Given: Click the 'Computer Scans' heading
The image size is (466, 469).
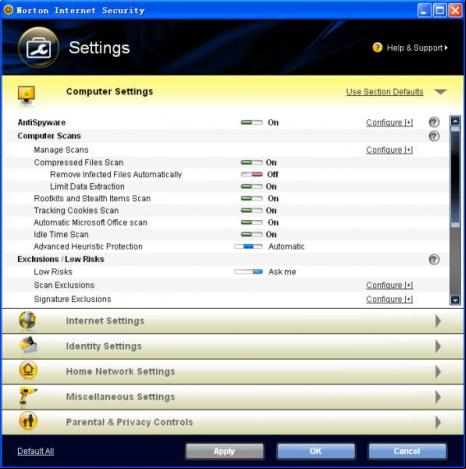Looking at the screenshot, I should (49, 136).
